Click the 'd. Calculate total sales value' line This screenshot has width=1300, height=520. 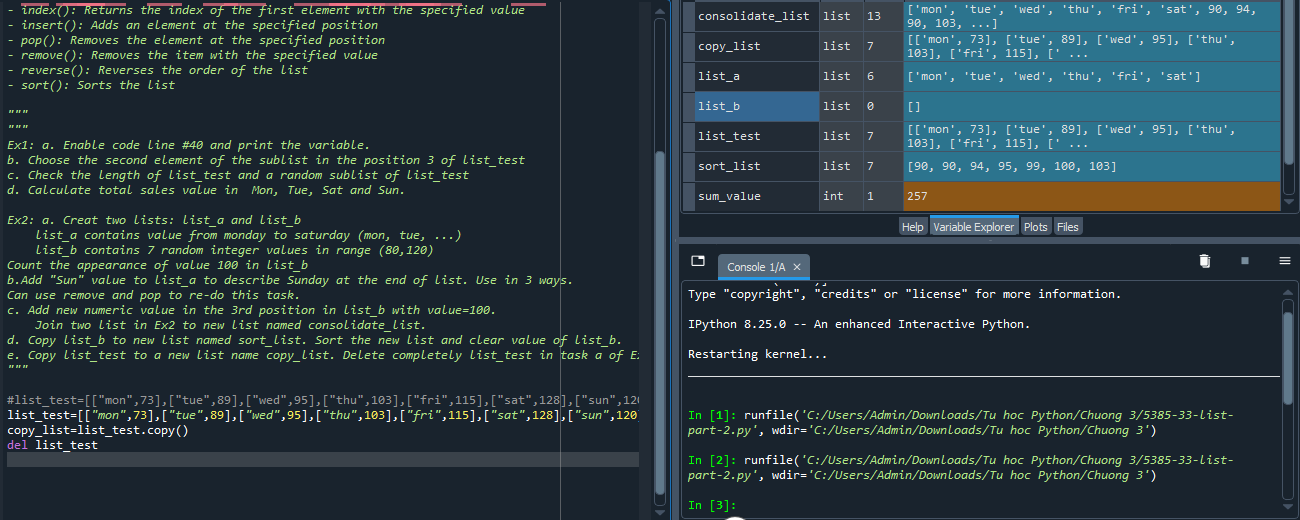pyautogui.click(x=205, y=190)
